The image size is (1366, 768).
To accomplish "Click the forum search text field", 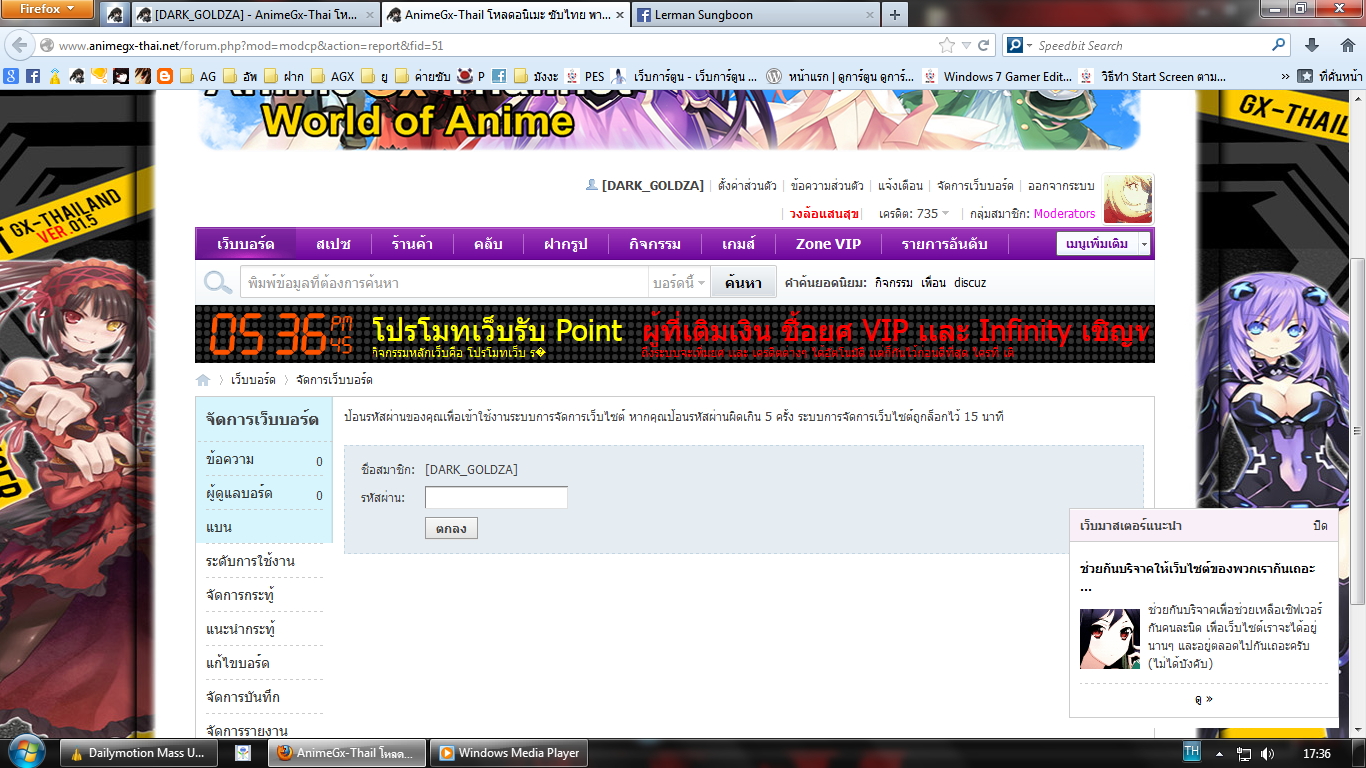I will pos(444,283).
